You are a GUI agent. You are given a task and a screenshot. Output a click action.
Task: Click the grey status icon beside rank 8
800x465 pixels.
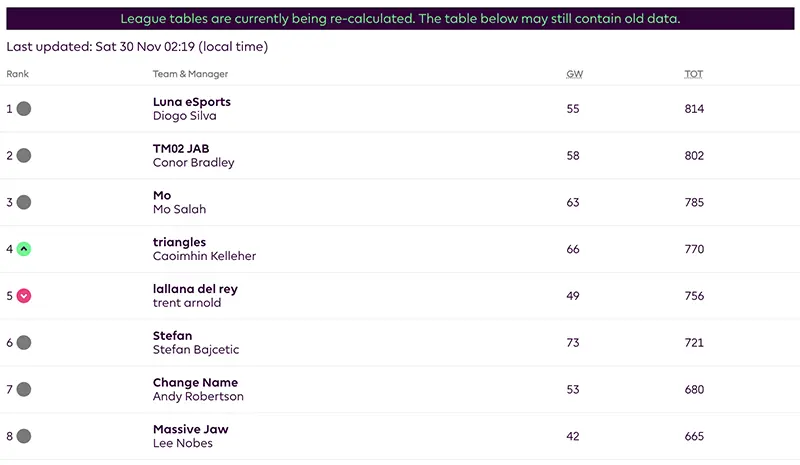(24, 437)
